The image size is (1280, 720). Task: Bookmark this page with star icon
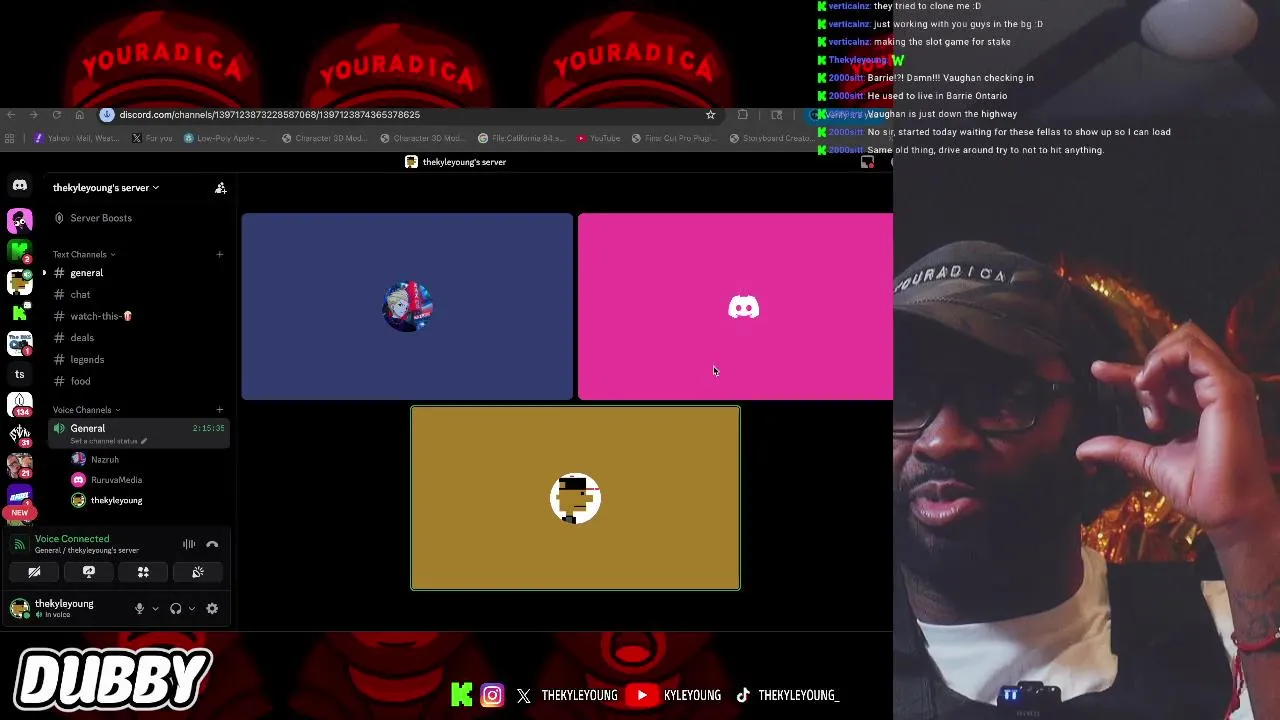711,115
